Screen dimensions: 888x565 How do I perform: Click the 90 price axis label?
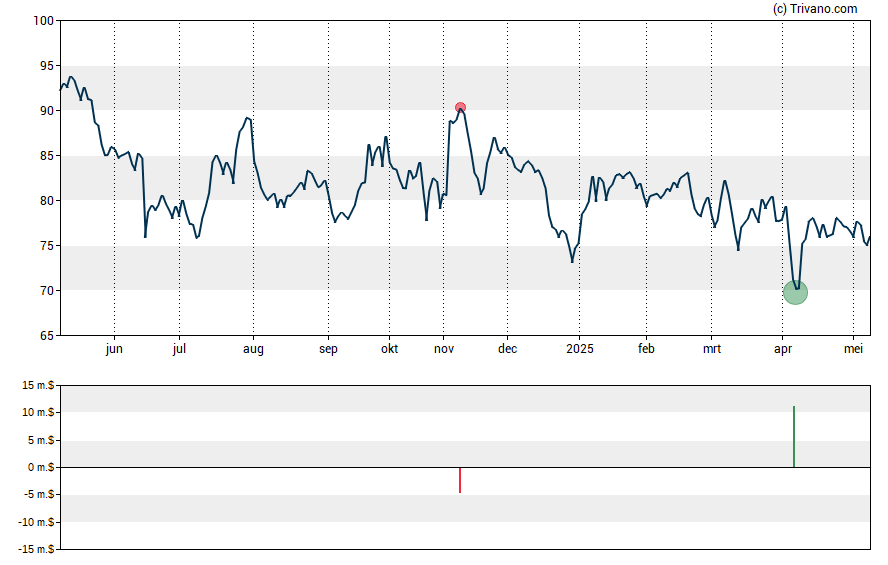pyautogui.click(x=47, y=111)
